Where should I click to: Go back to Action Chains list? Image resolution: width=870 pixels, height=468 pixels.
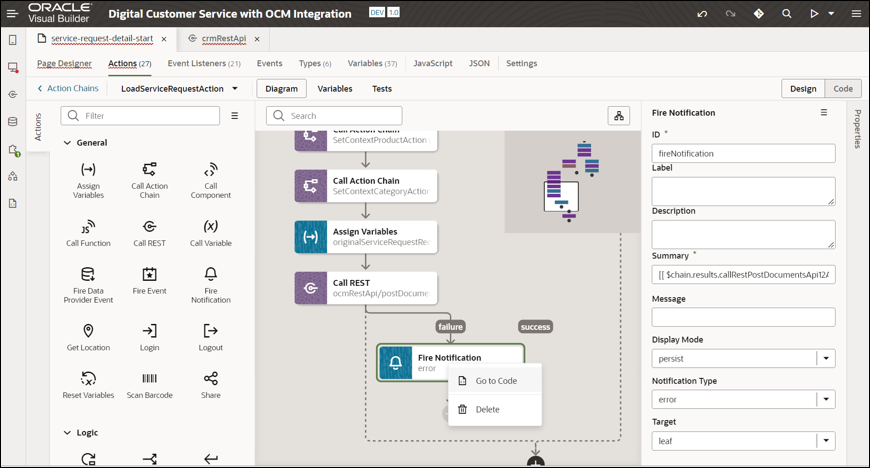(x=68, y=88)
